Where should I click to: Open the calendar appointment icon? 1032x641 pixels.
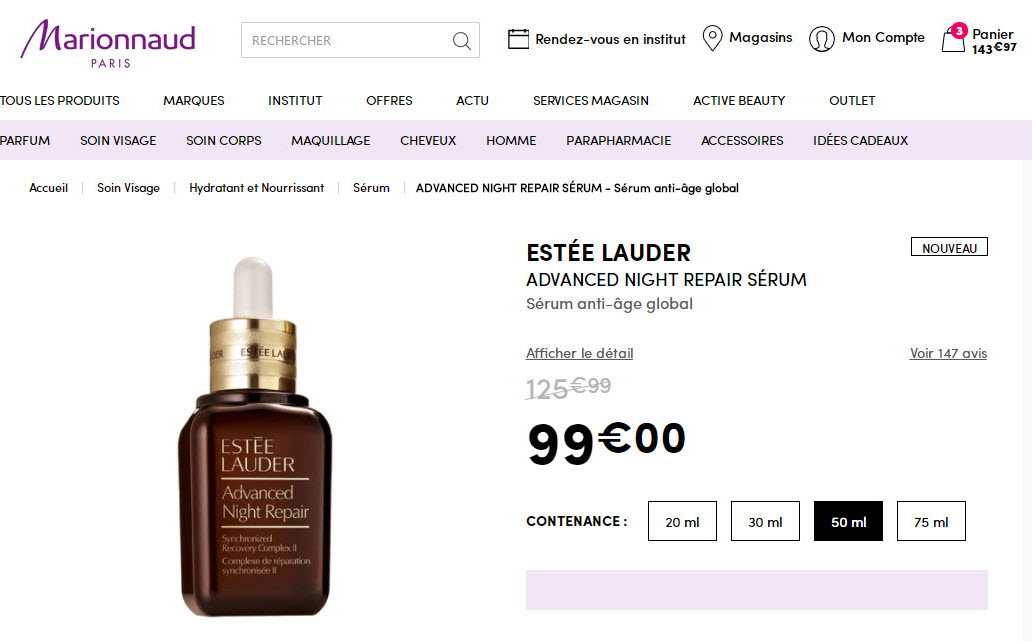(518, 39)
